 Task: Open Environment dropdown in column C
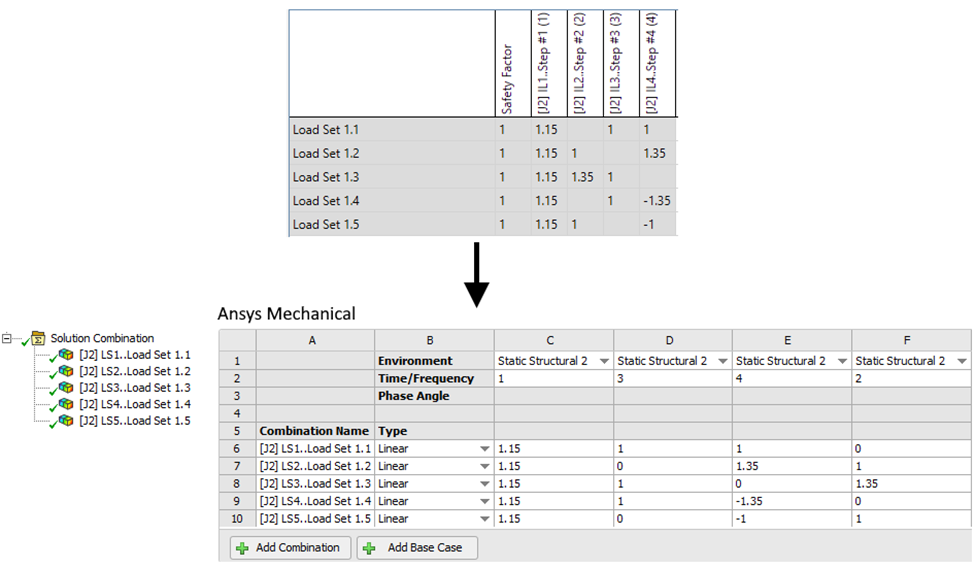[604, 361]
